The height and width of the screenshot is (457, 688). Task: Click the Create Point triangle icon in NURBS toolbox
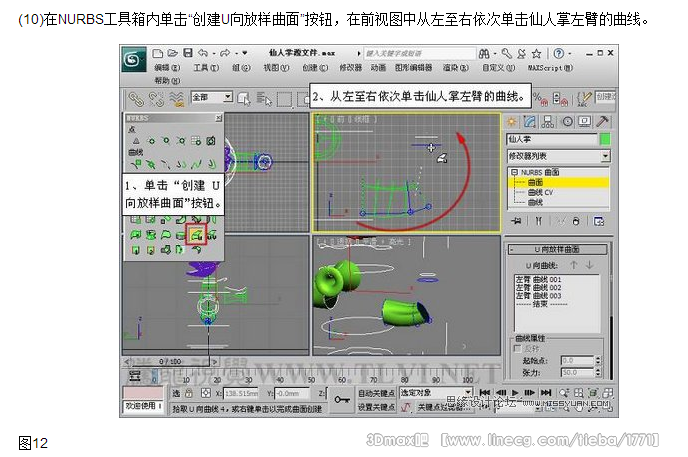point(136,141)
